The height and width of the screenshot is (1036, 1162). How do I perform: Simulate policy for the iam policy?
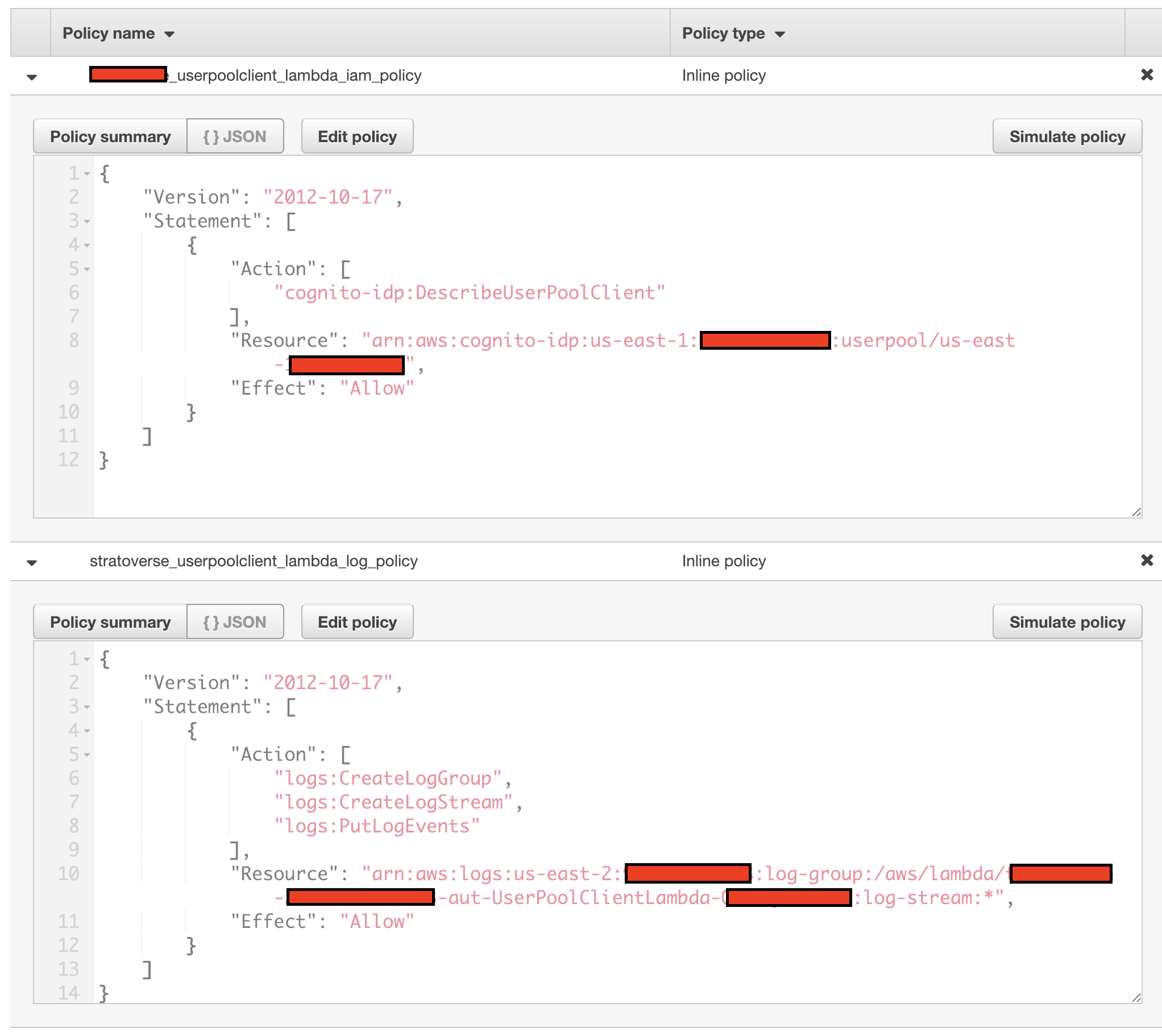coord(1067,136)
